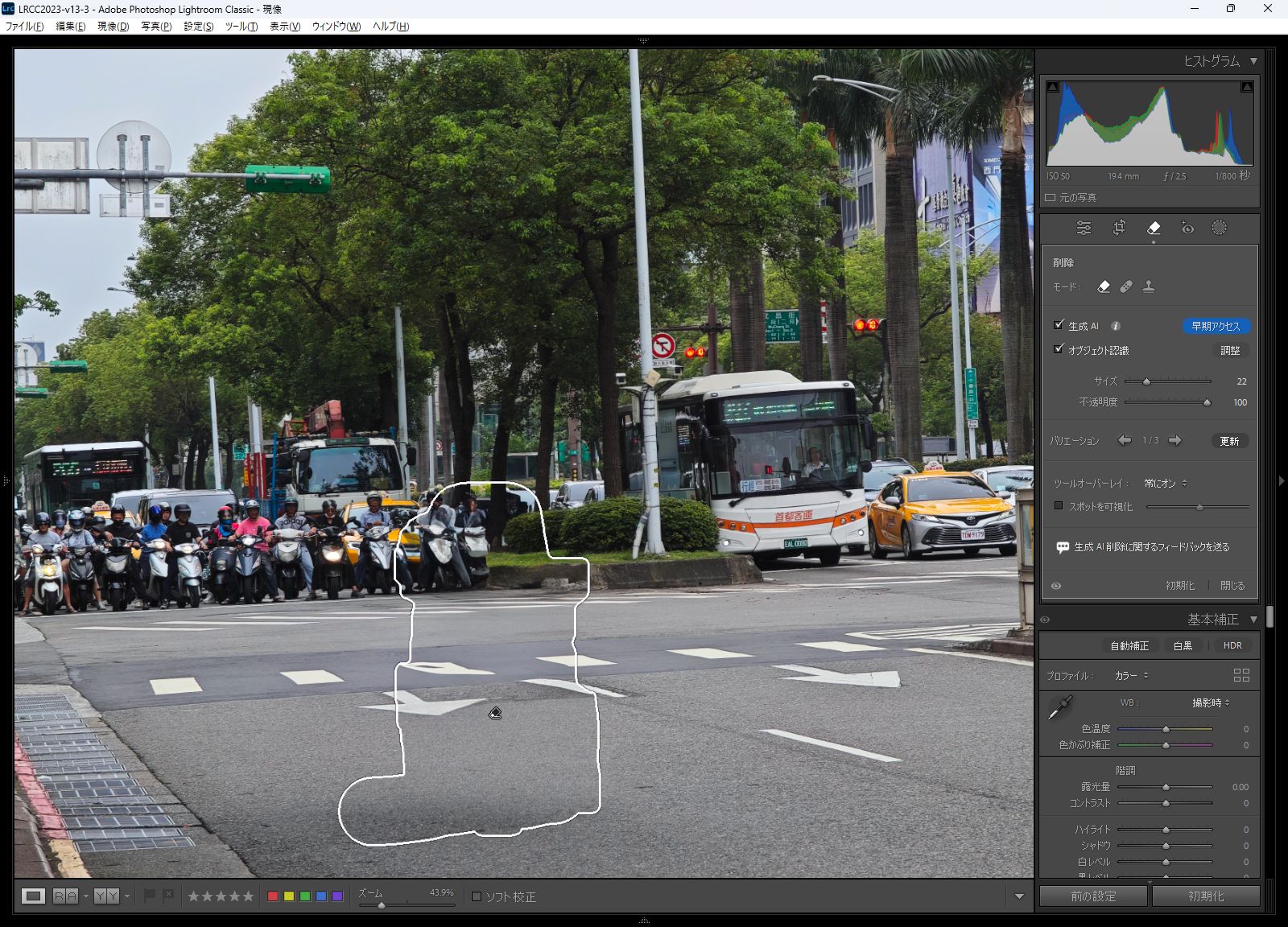Choose the Clone stamp mode
Image resolution: width=1288 pixels, height=927 pixels.
pos(1149,286)
